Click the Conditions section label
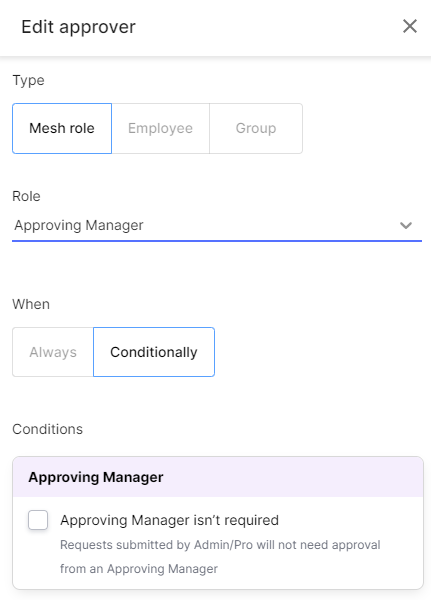 47,429
